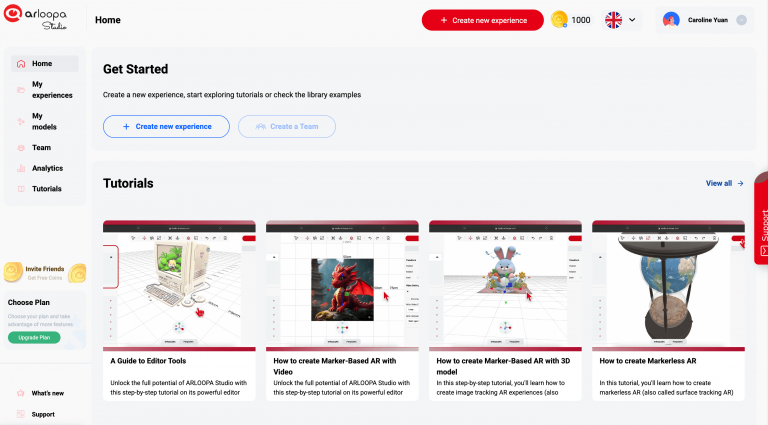Click the gold coin balance icon

[x=560, y=20]
